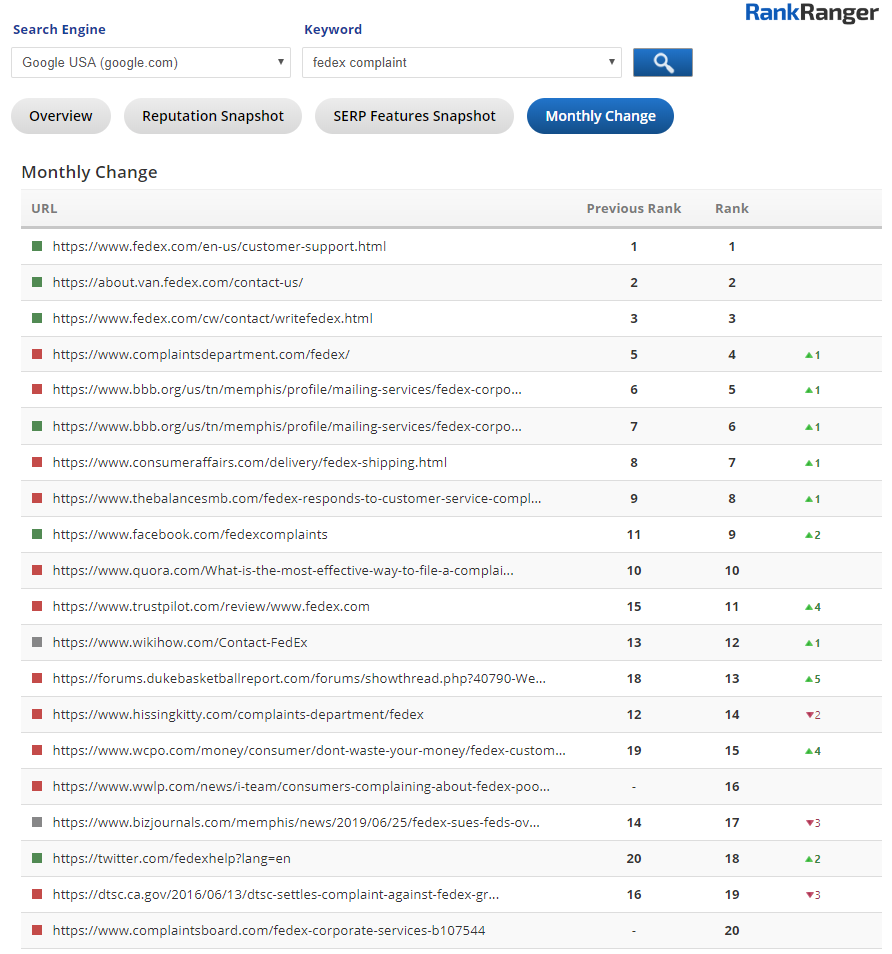Click red down arrow for hissingkitty.com row
892x954 pixels.
pos(808,715)
